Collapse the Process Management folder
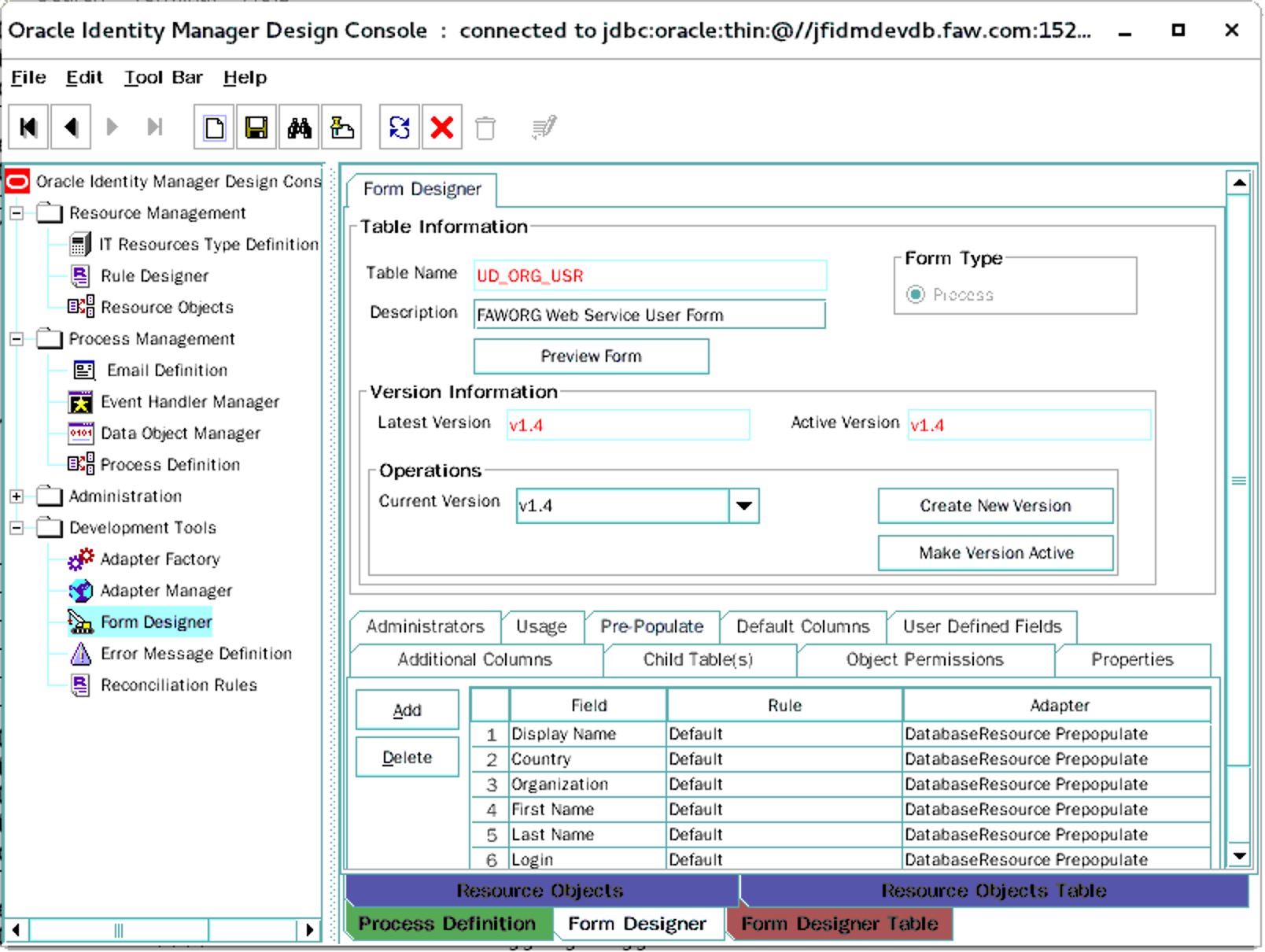The width and height of the screenshot is (1265, 952). click(x=17, y=339)
